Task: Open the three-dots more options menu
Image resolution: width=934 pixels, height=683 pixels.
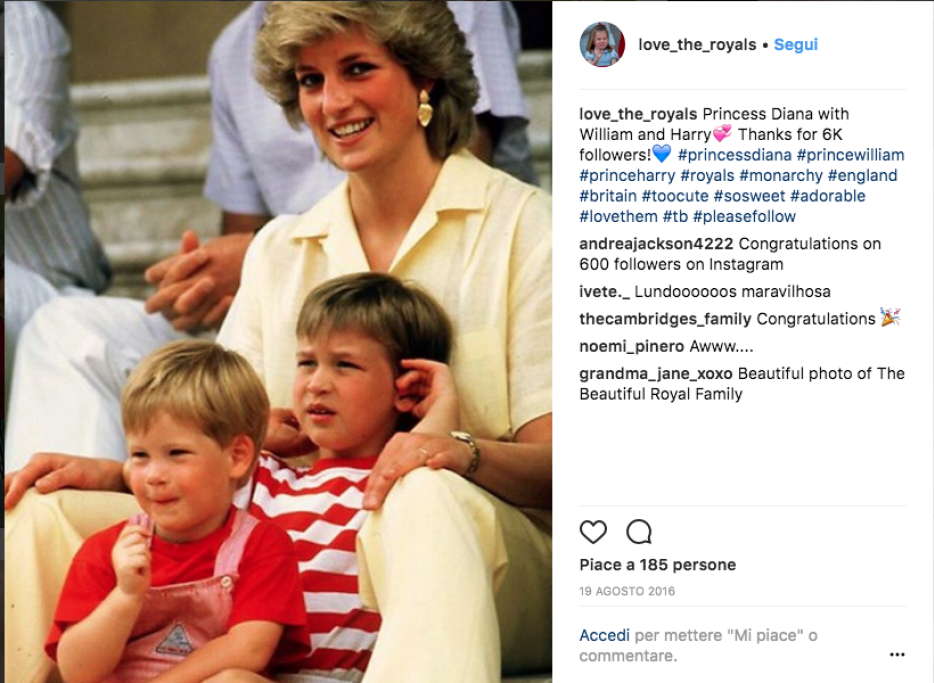Action: [x=897, y=655]
